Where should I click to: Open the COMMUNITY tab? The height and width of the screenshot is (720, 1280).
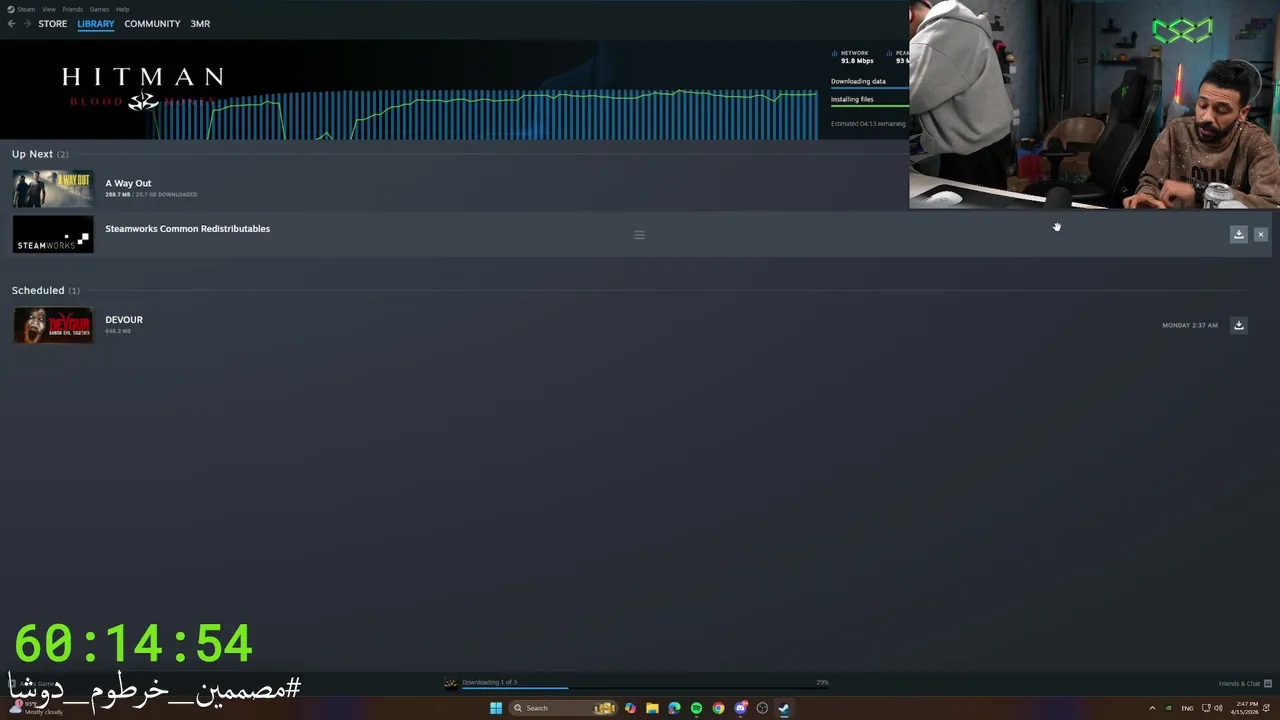point(152,24)
